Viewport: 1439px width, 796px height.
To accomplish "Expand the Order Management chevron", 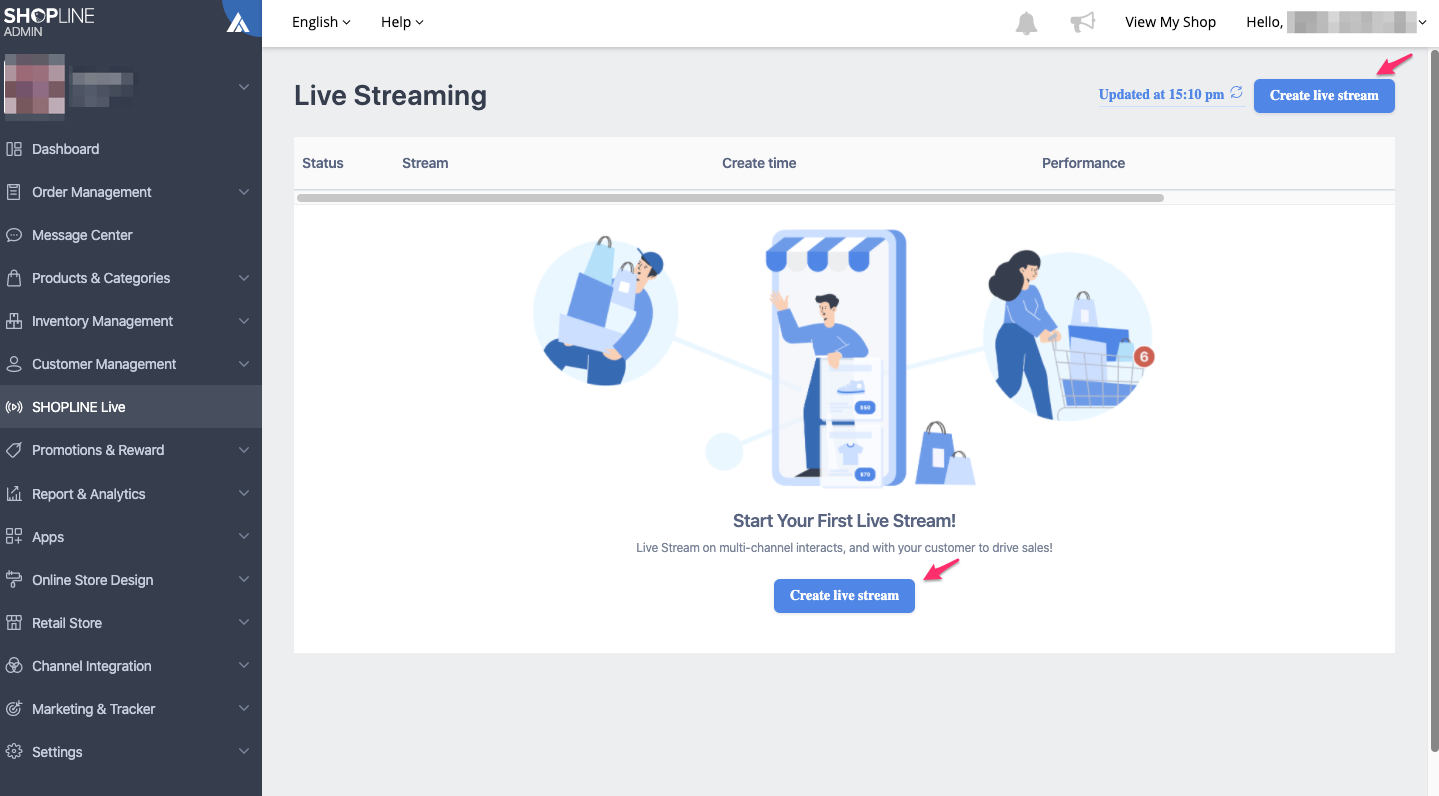I will [x=244, y=192].
